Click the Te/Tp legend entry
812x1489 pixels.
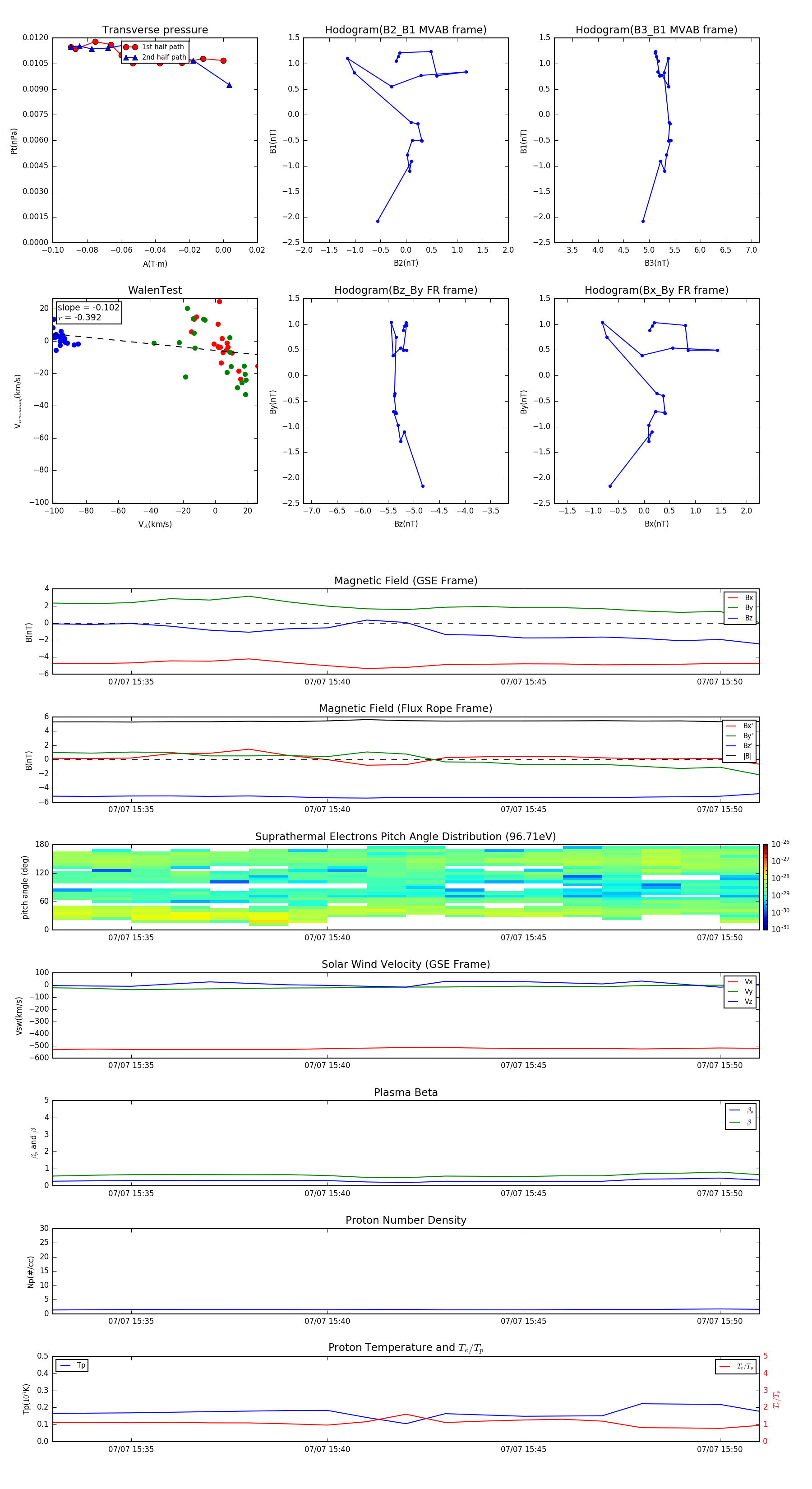pyautogui.click(x=737, y=1367)
